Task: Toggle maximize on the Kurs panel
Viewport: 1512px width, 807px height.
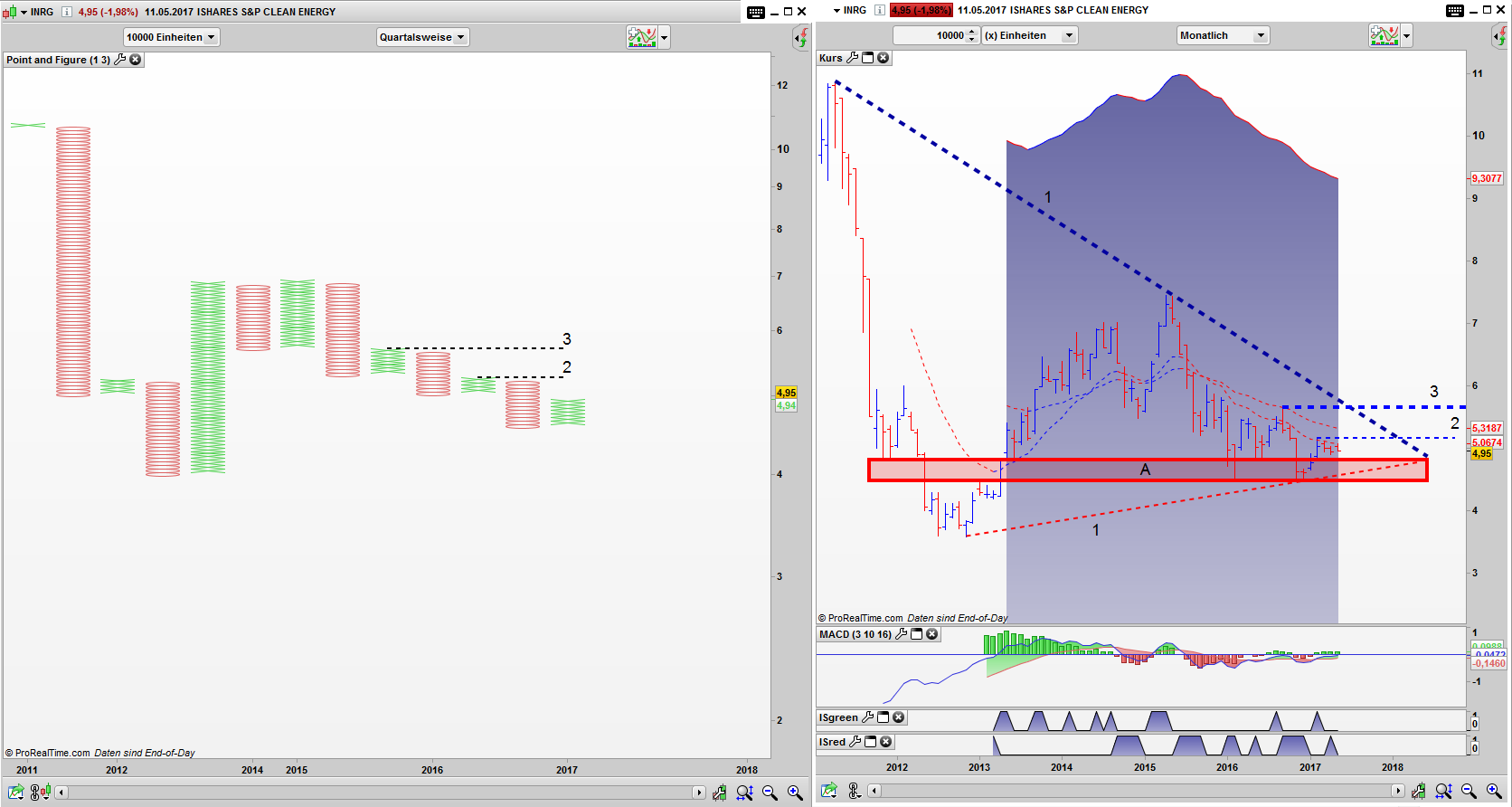Action: click(868, 58)
